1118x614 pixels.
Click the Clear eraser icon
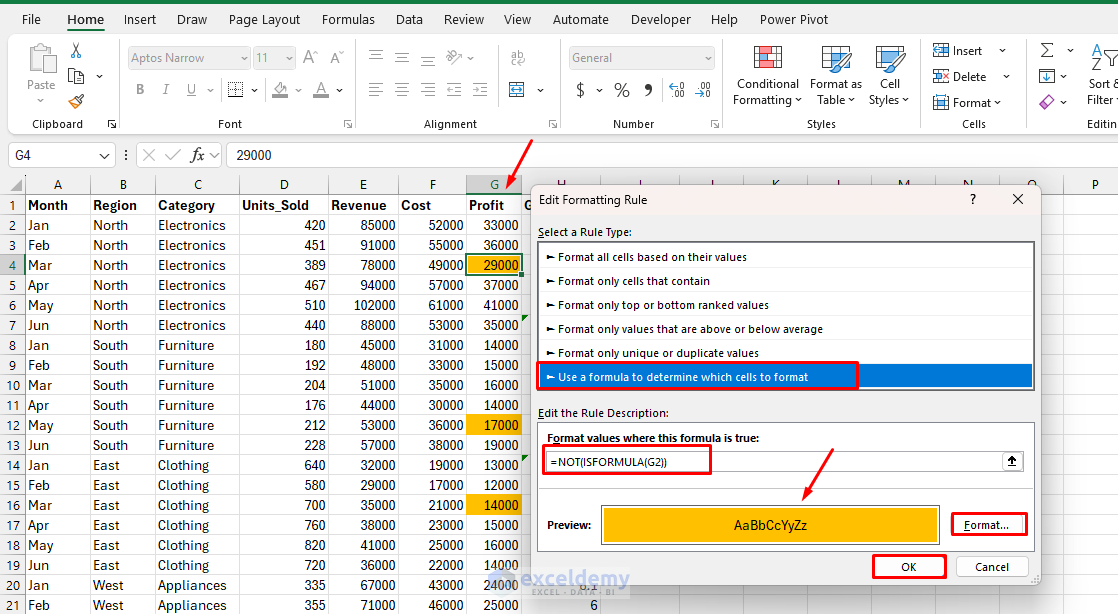1047,102
